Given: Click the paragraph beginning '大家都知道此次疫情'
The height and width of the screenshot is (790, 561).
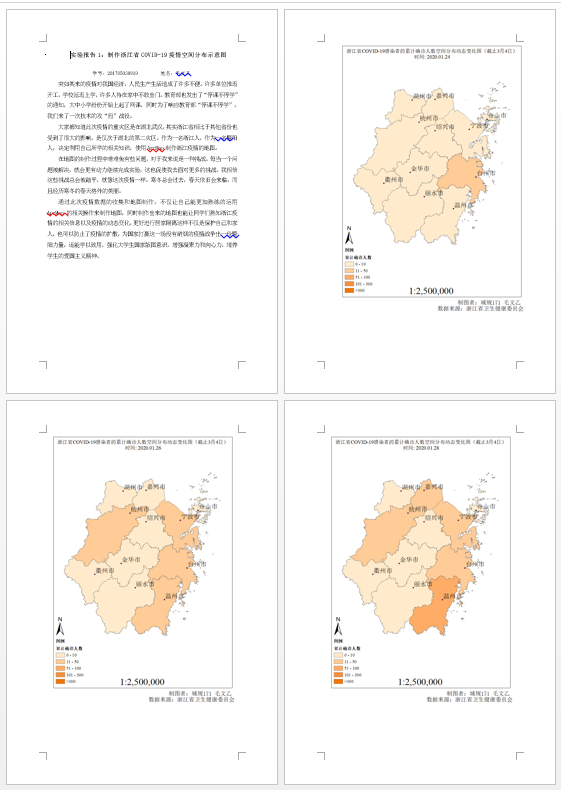Looking at the screenshot, I should click(143, 138).
